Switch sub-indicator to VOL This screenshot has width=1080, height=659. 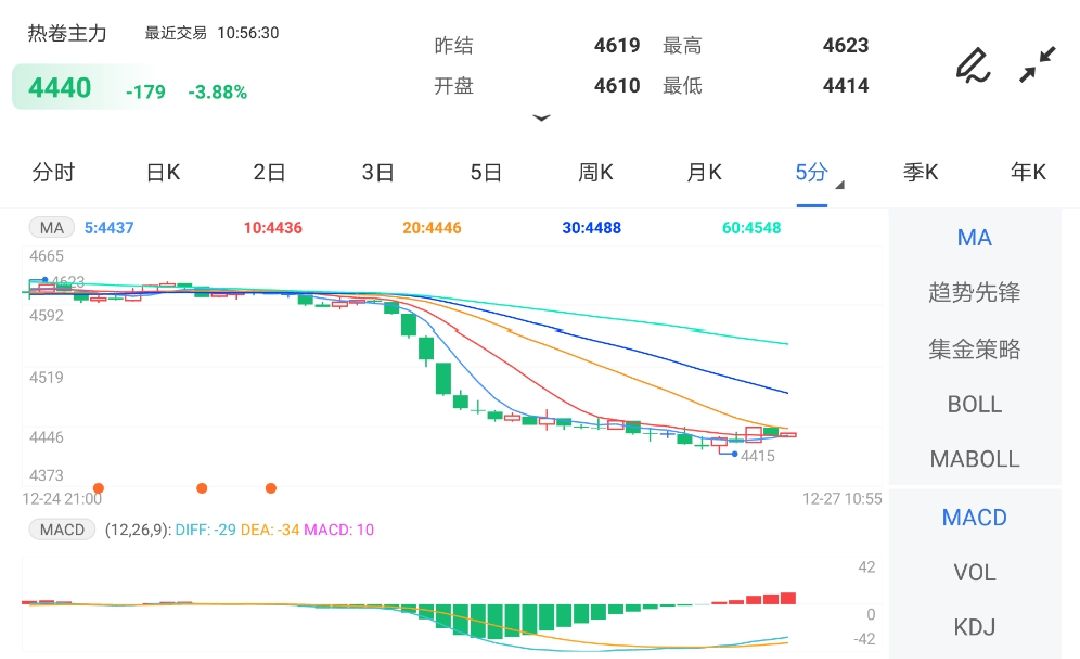click(x=975, y=572)
